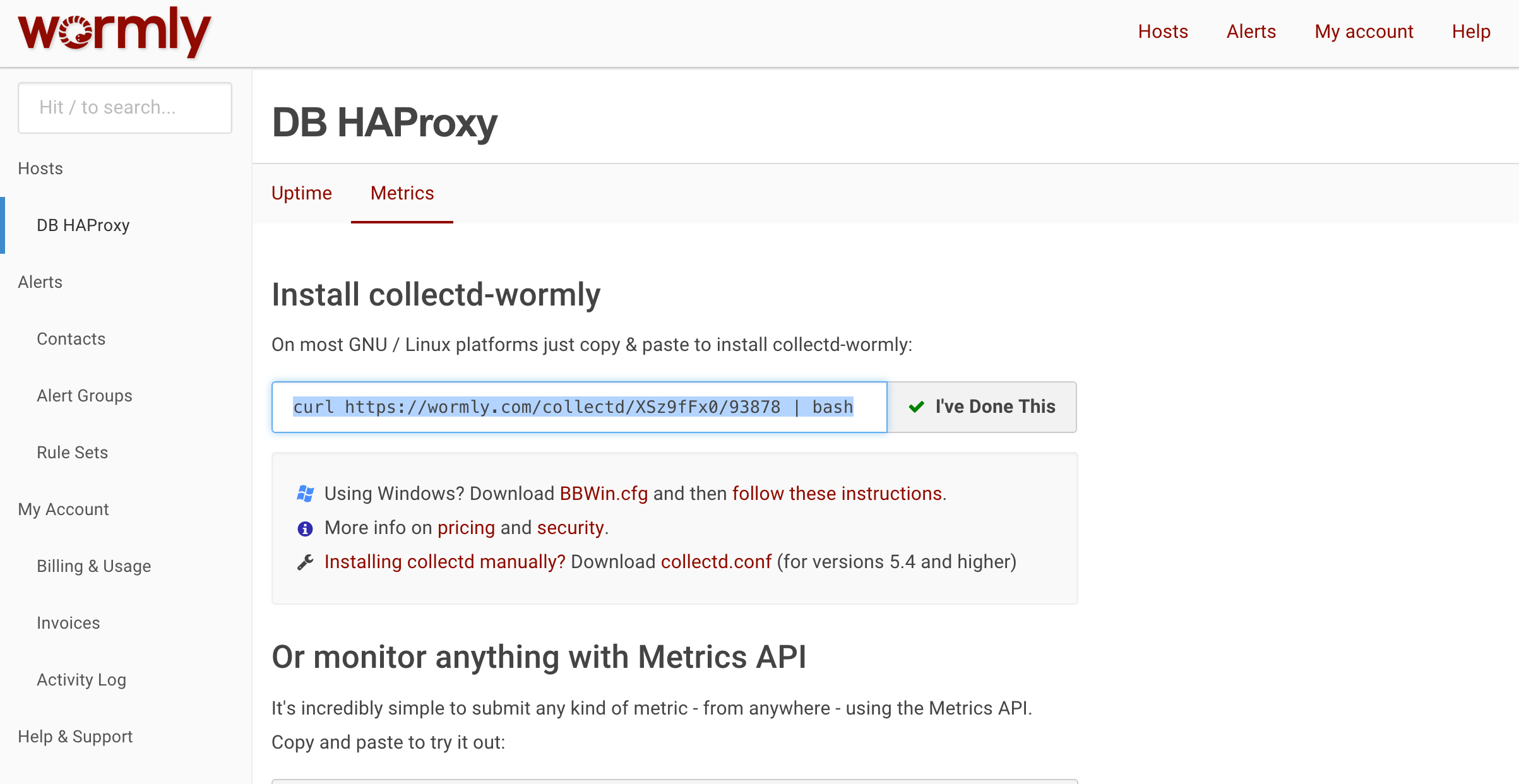Click the Windows logo beside BBWin.cfg

click(306, 494)
